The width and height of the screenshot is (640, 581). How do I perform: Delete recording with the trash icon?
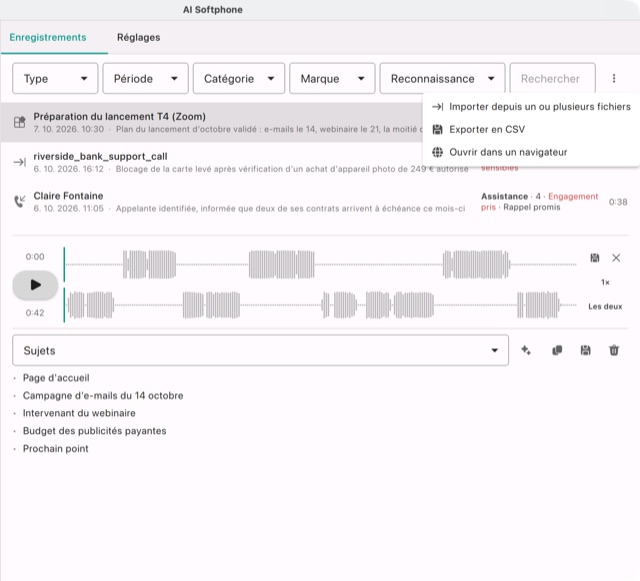point(614,350)
